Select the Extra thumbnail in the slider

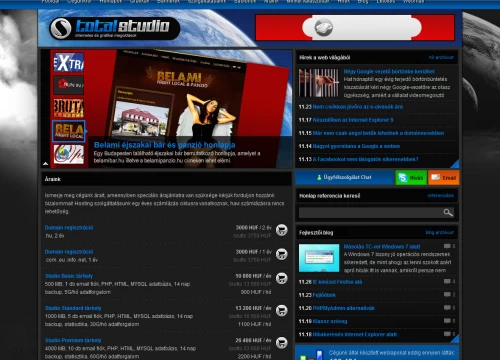point(69,62)
